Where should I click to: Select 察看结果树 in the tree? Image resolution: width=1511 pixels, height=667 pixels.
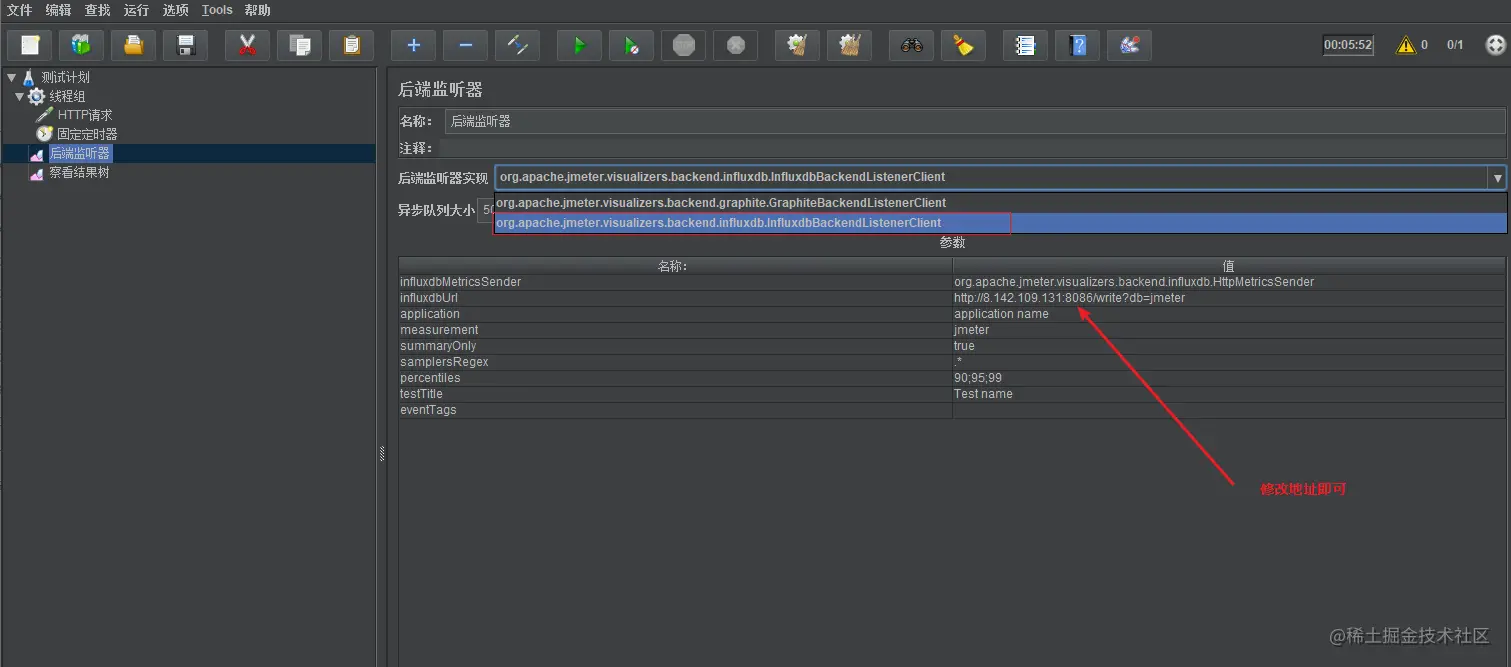tap(79, 172)
